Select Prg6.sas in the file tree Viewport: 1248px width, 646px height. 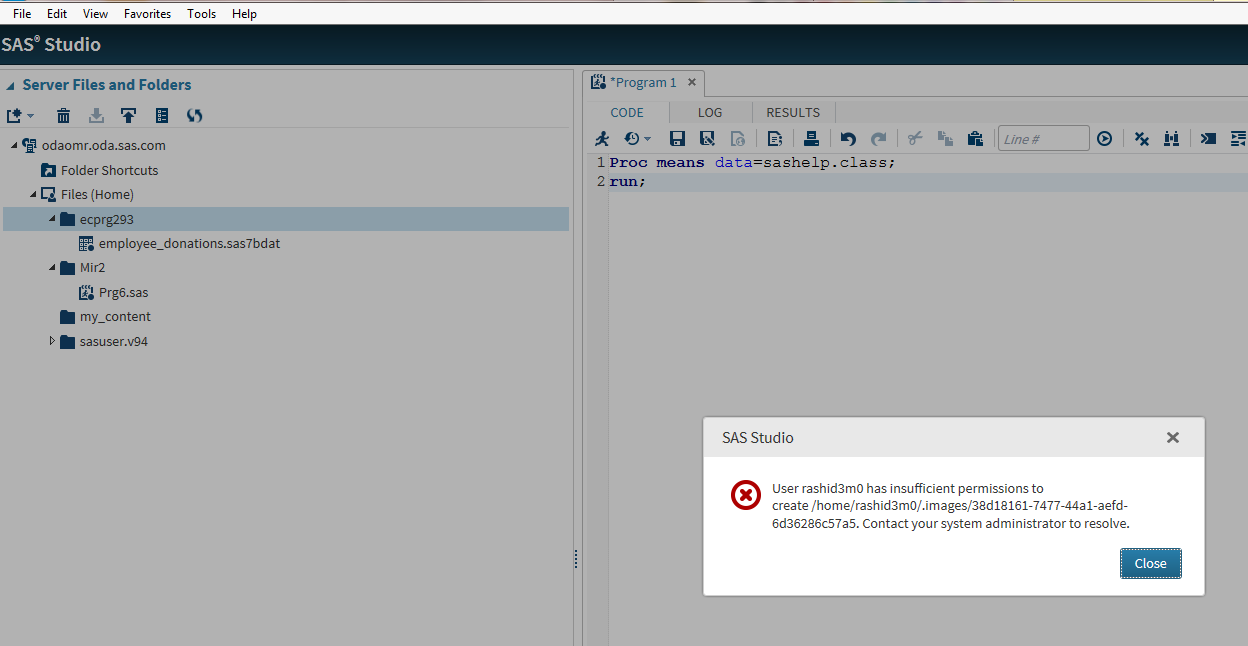pyautogui.click(x=124, y=292)
